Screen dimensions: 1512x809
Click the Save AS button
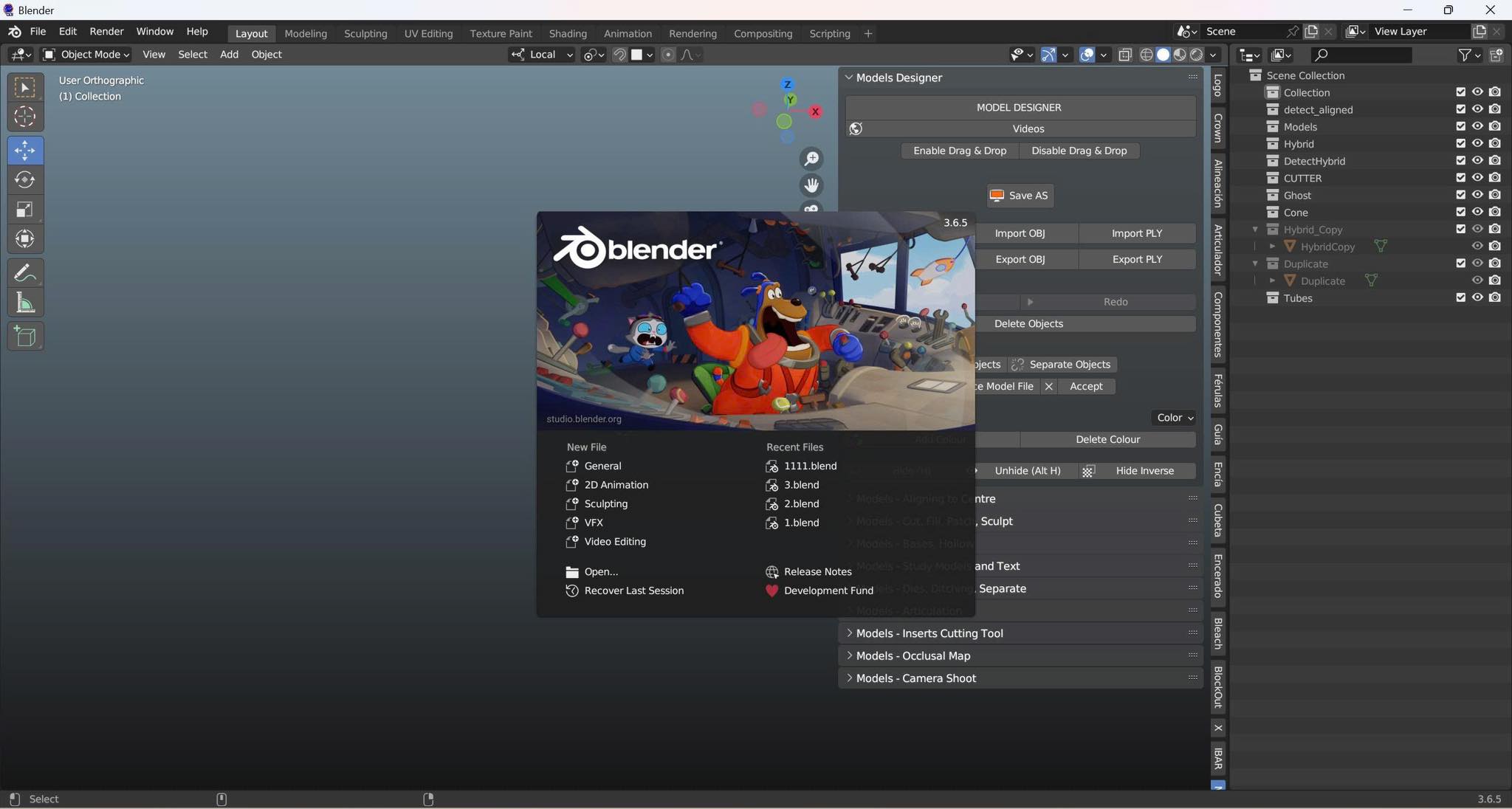pos(1019,196)
